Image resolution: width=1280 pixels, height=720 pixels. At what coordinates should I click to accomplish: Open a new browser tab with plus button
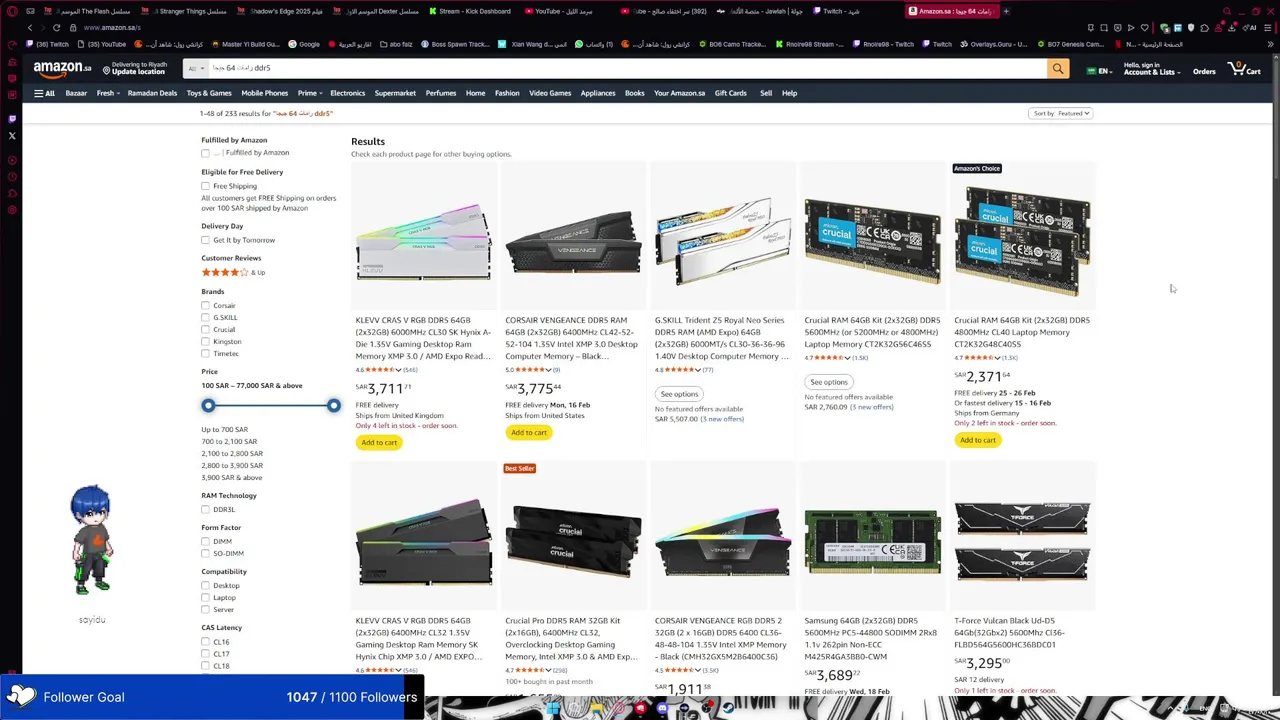1006,11
